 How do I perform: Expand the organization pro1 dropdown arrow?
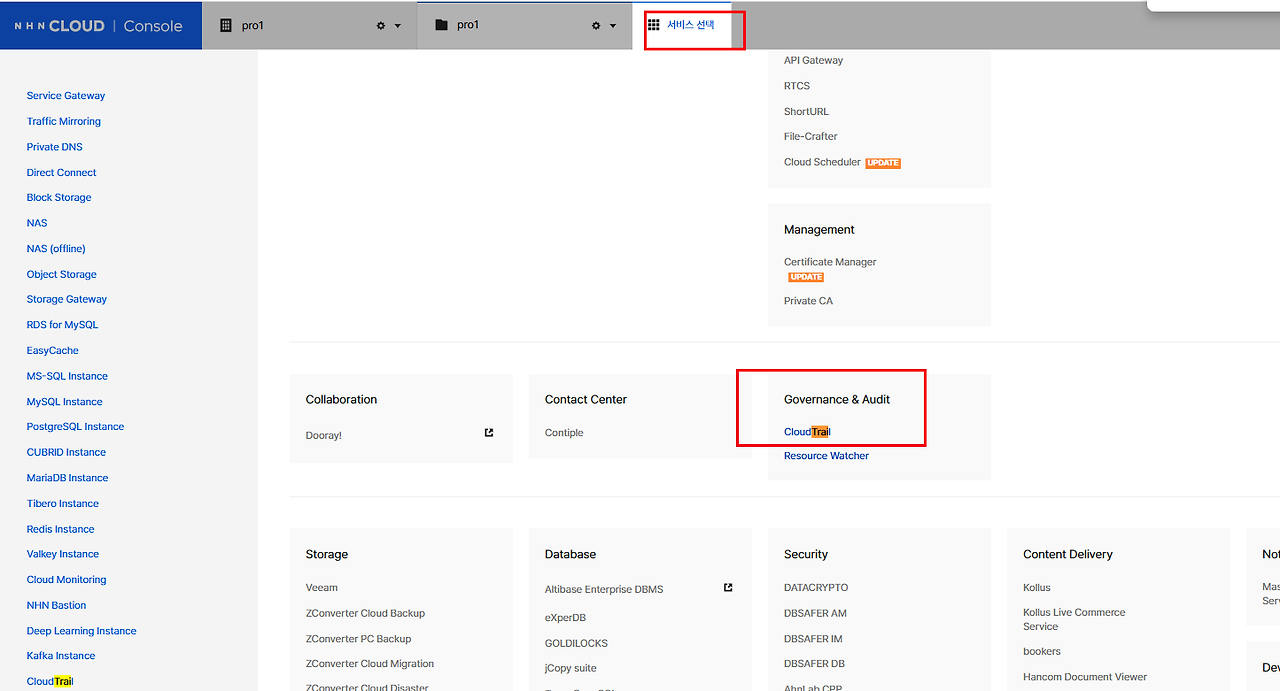pyautogui.click(x=398, y=26)
